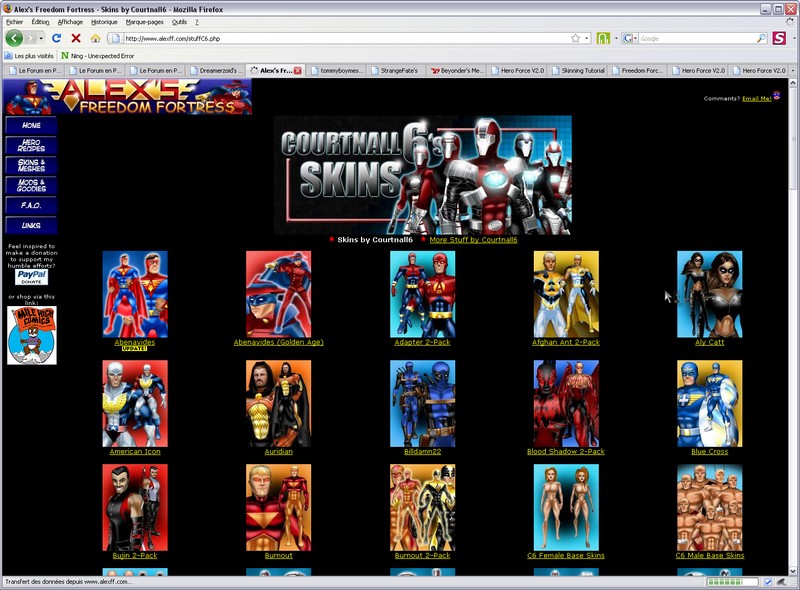
Task: Open the Fichier menu
Action: 14,22
